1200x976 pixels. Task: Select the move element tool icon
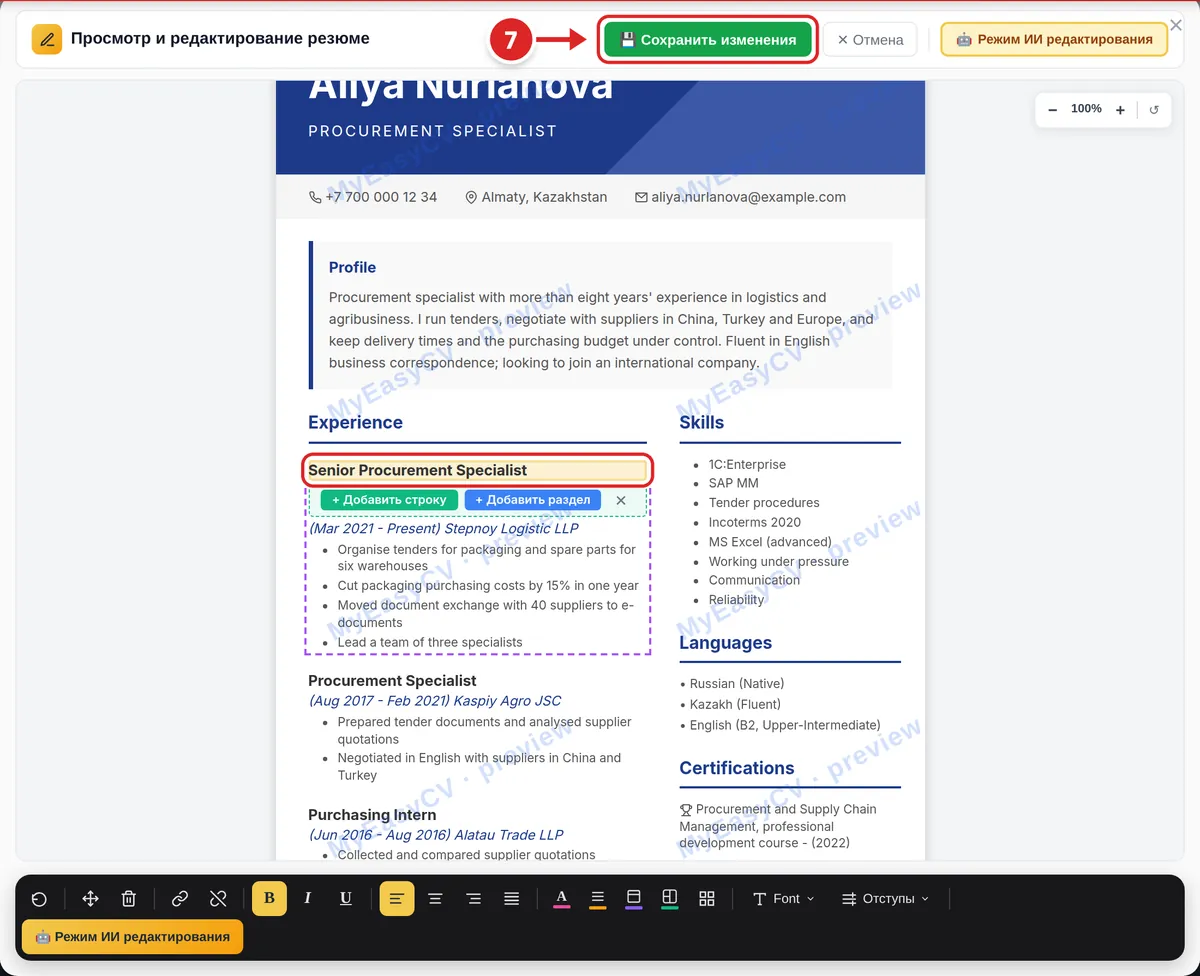point(90,899)
